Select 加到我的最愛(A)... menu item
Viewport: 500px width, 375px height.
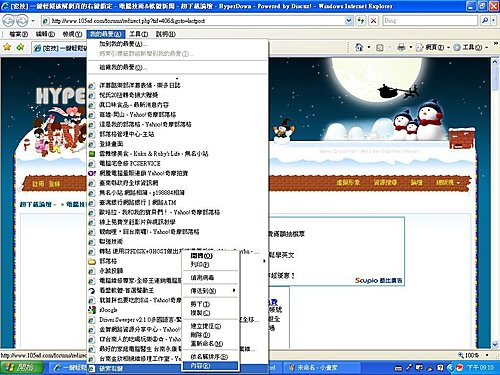click(x=123, y=44)
